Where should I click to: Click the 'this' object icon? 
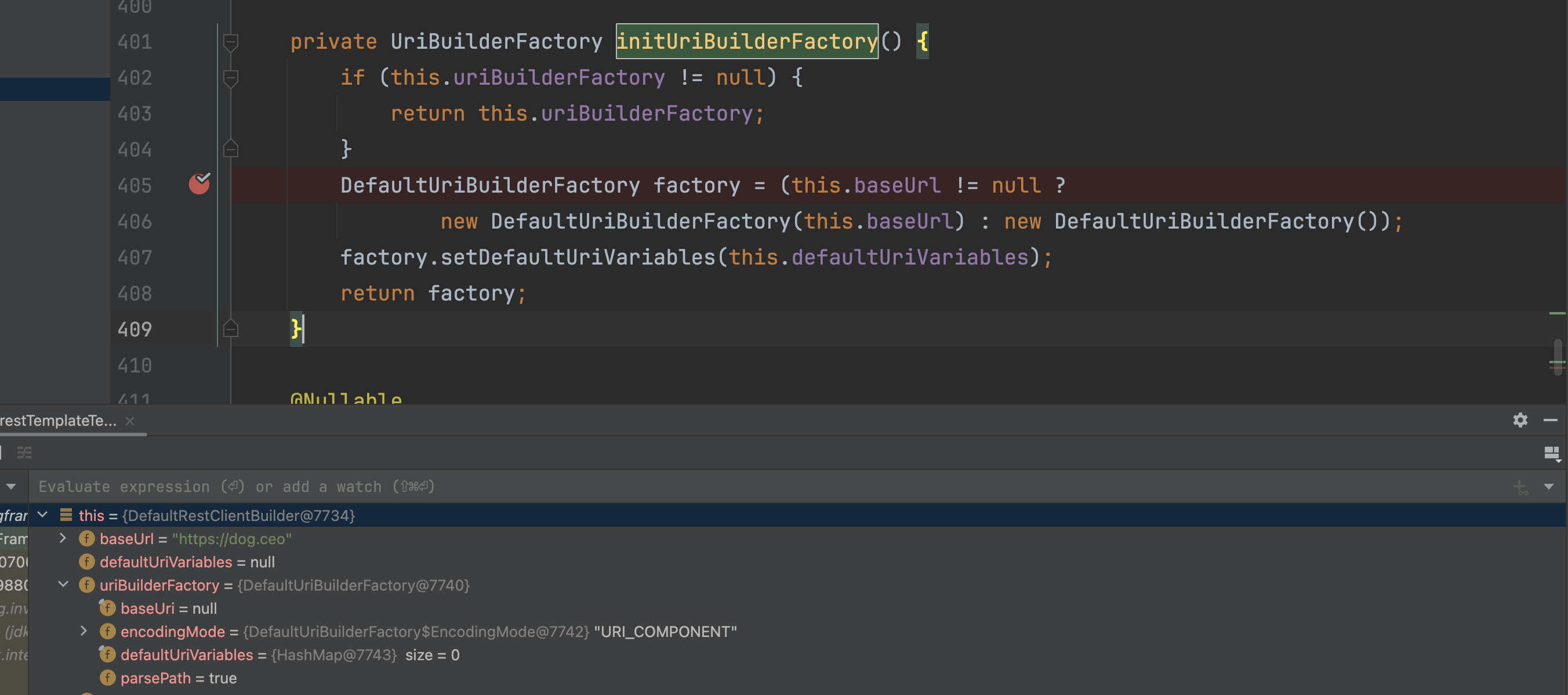pyautogui.click(x=66, y=515)
